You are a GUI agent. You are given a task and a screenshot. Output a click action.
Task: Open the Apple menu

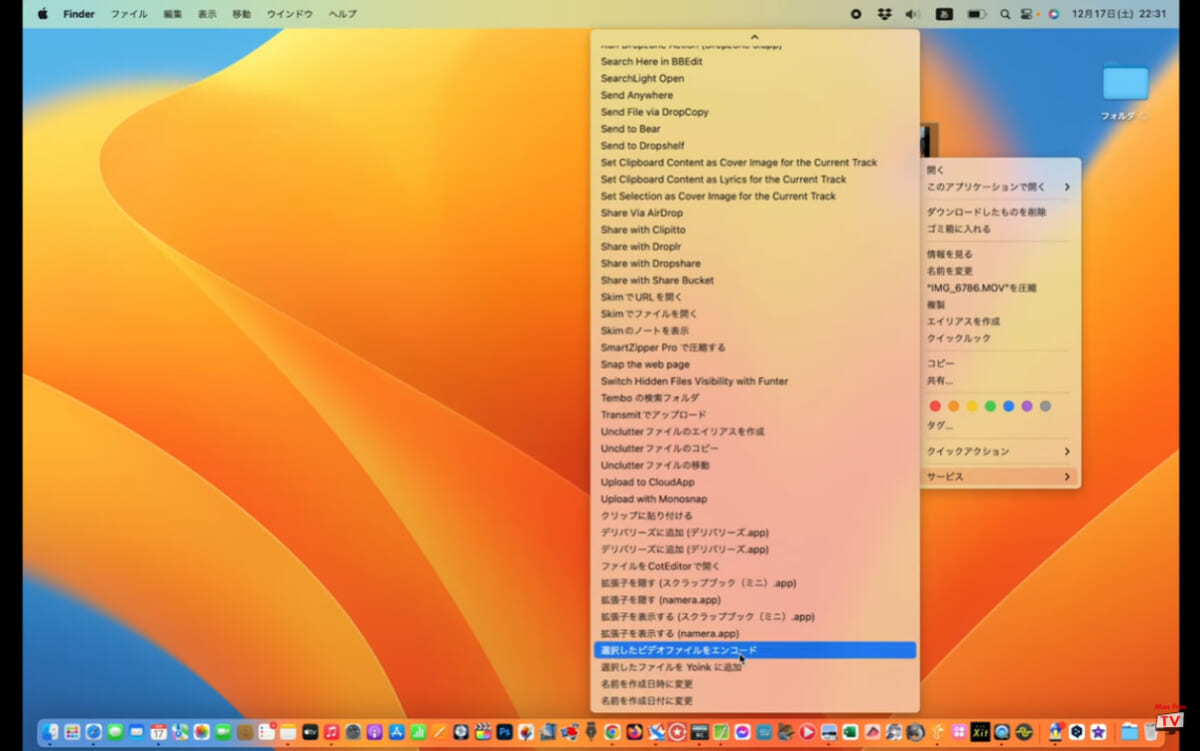pyautogui.click(x=43, y=14)
